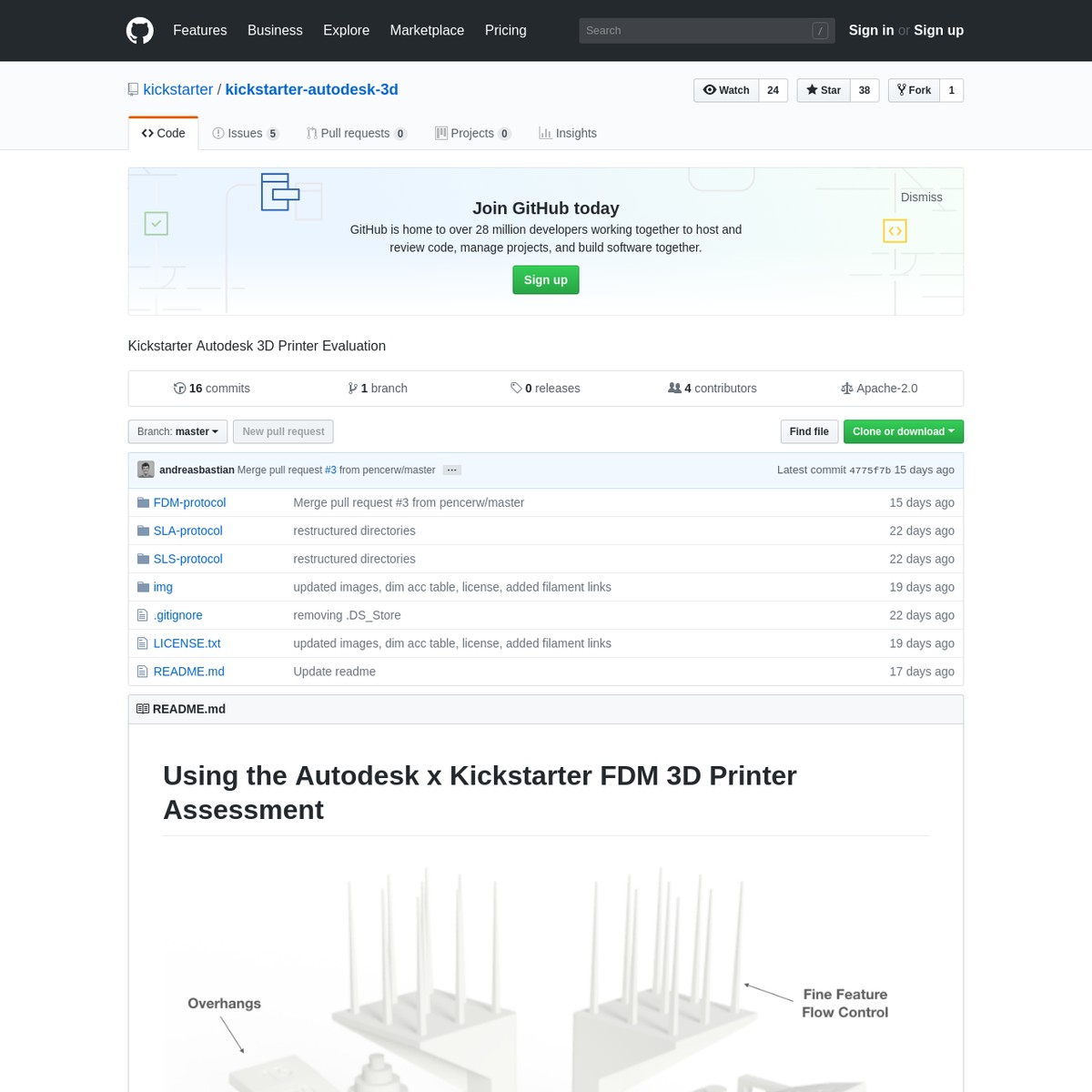
Task: Open the FDM-protocol folder
Action: coord(189,502)
